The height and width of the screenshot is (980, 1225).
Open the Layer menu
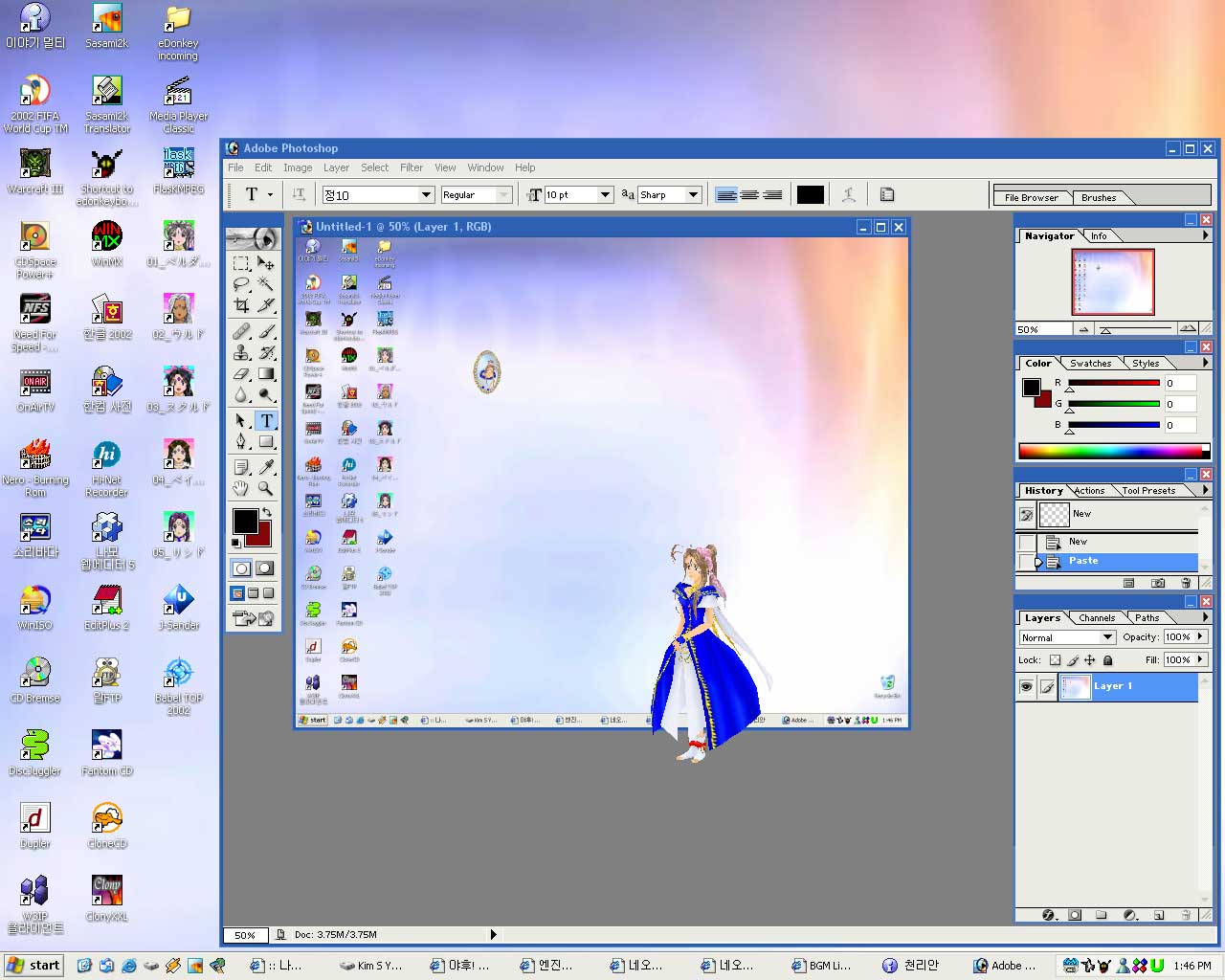point(336,167)
